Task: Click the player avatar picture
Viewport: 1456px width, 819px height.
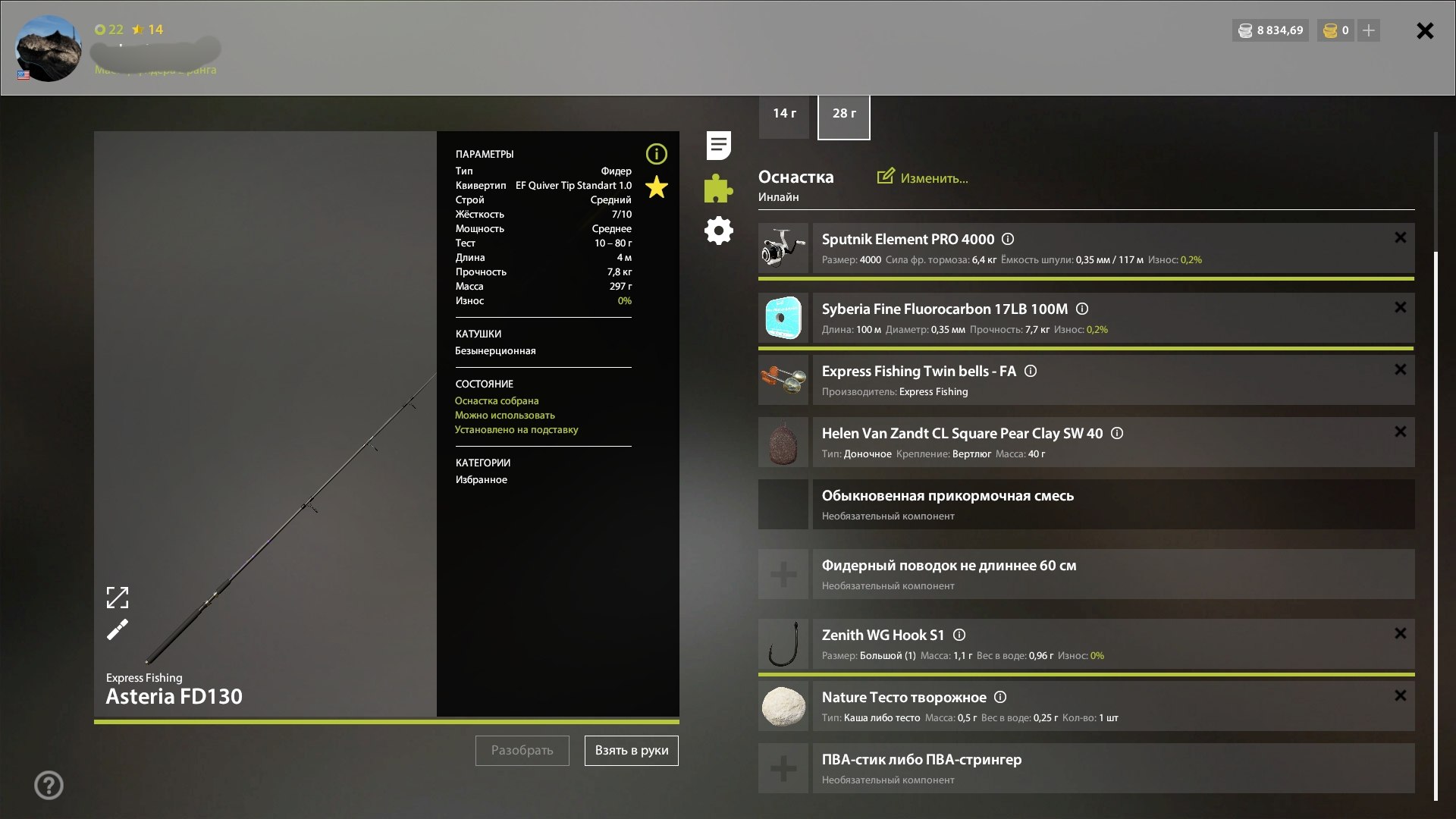Action: click(x=47, y=48)
